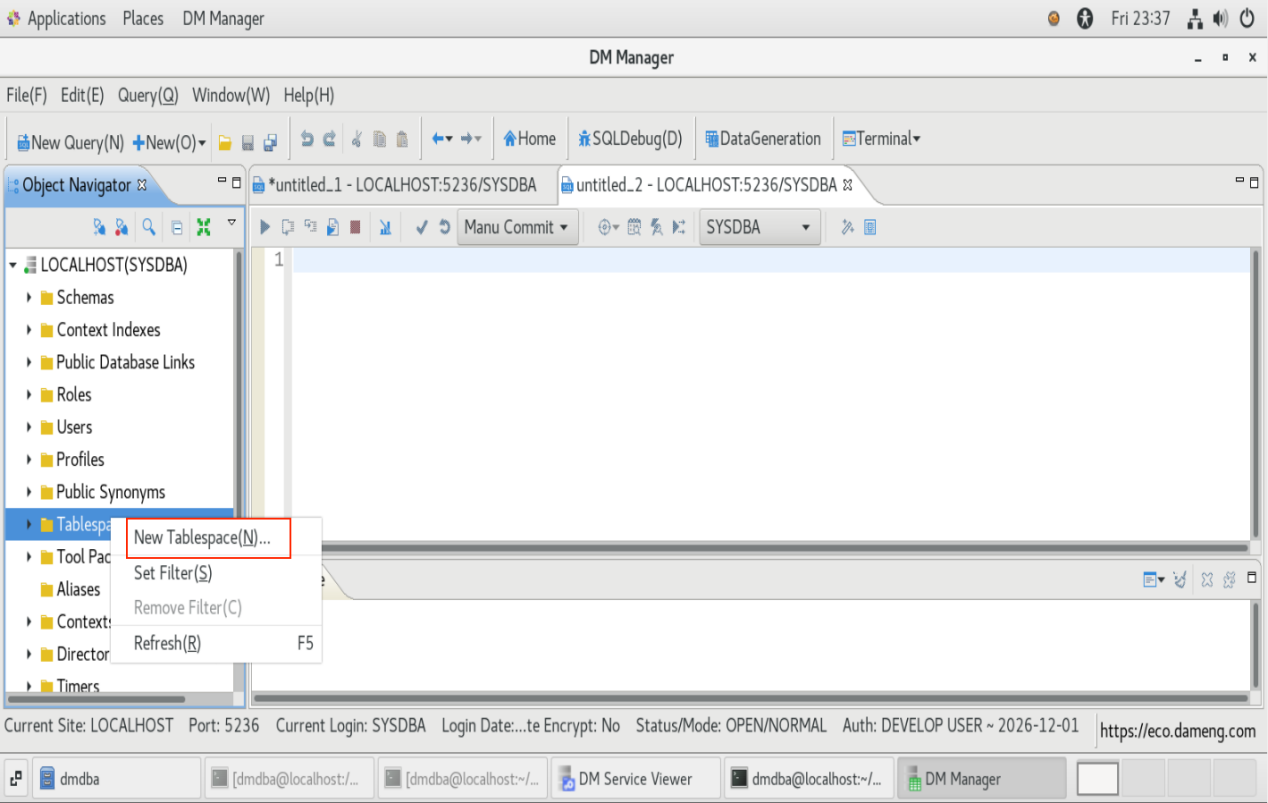Image resolution: width=1268 pixels, height=803 pixels.
Task: Expand the Context Indexes folder
Action: (x=29, y=330)
